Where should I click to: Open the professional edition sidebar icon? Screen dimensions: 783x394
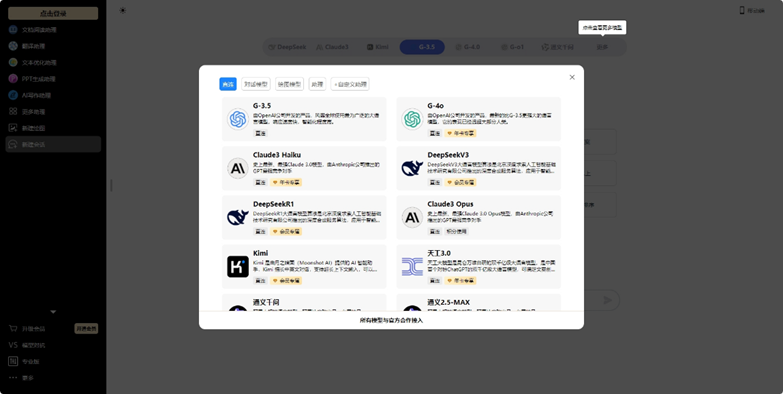point(13,361)
